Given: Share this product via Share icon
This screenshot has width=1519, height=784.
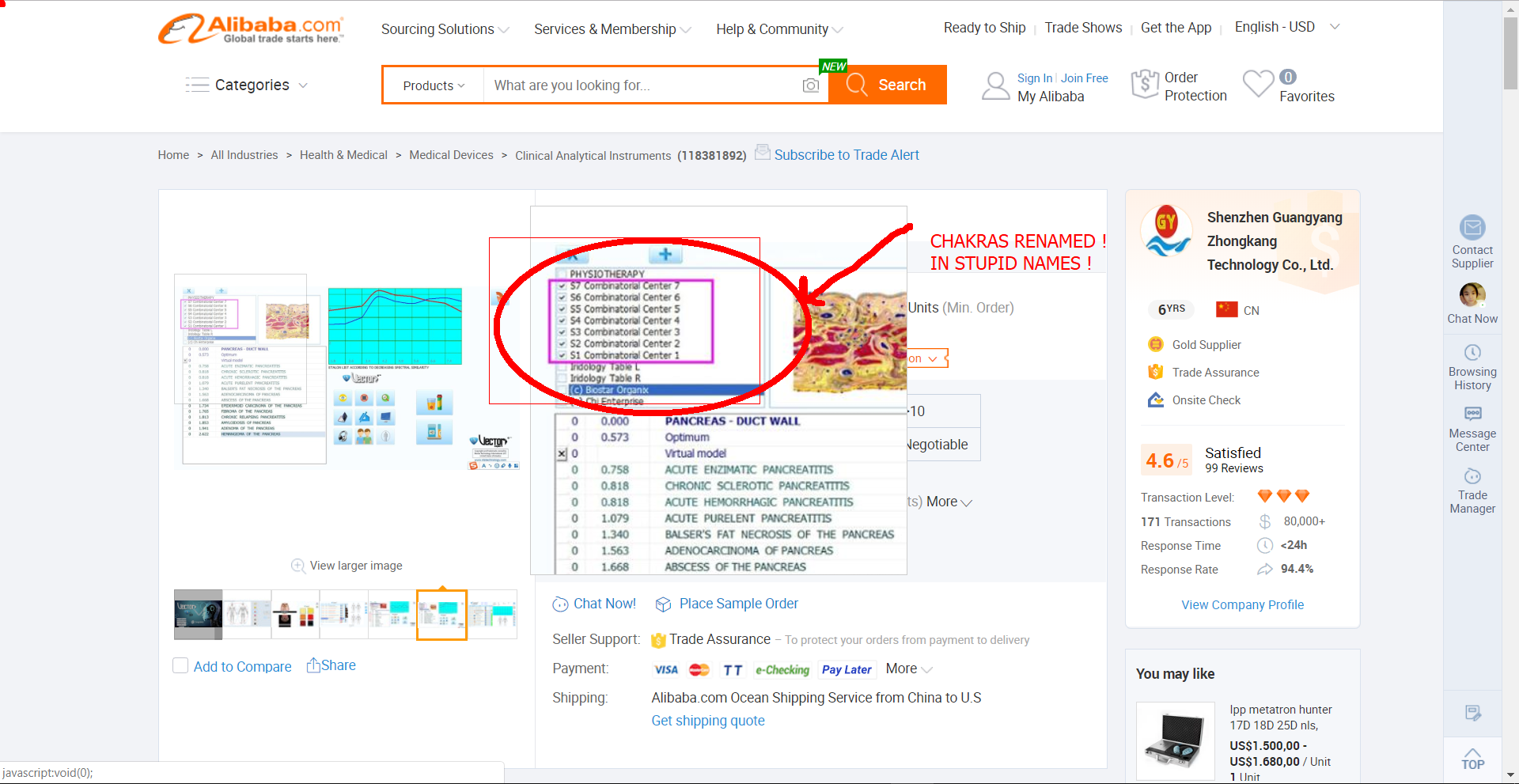Looking at the screenshot, I should click(314, 665).
